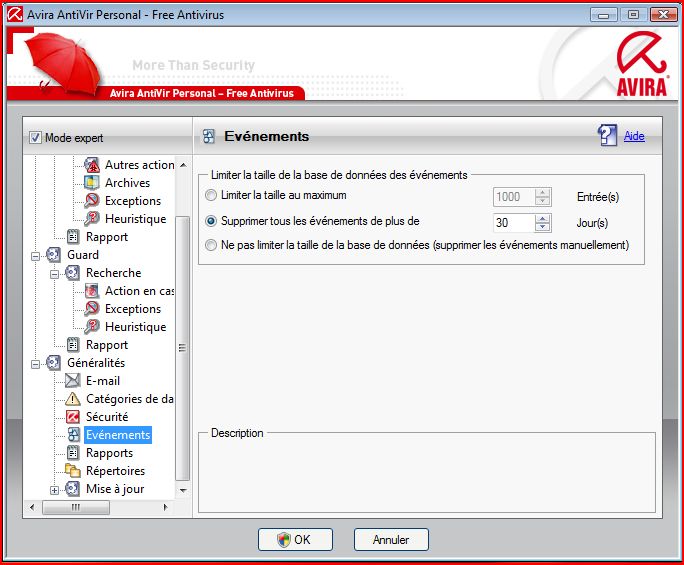Click the Mise à jour icon

click(72, 489)
